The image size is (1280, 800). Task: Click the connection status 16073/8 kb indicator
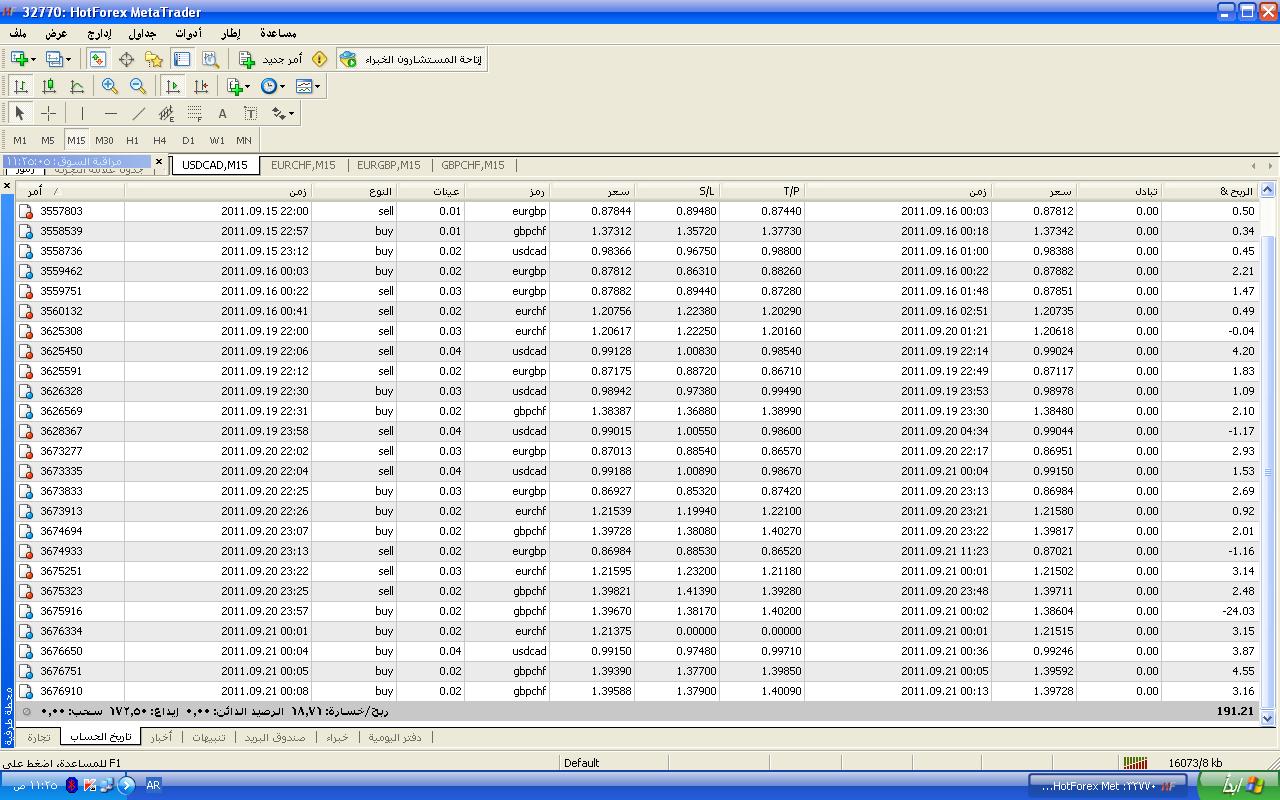tap(1172, 762)
